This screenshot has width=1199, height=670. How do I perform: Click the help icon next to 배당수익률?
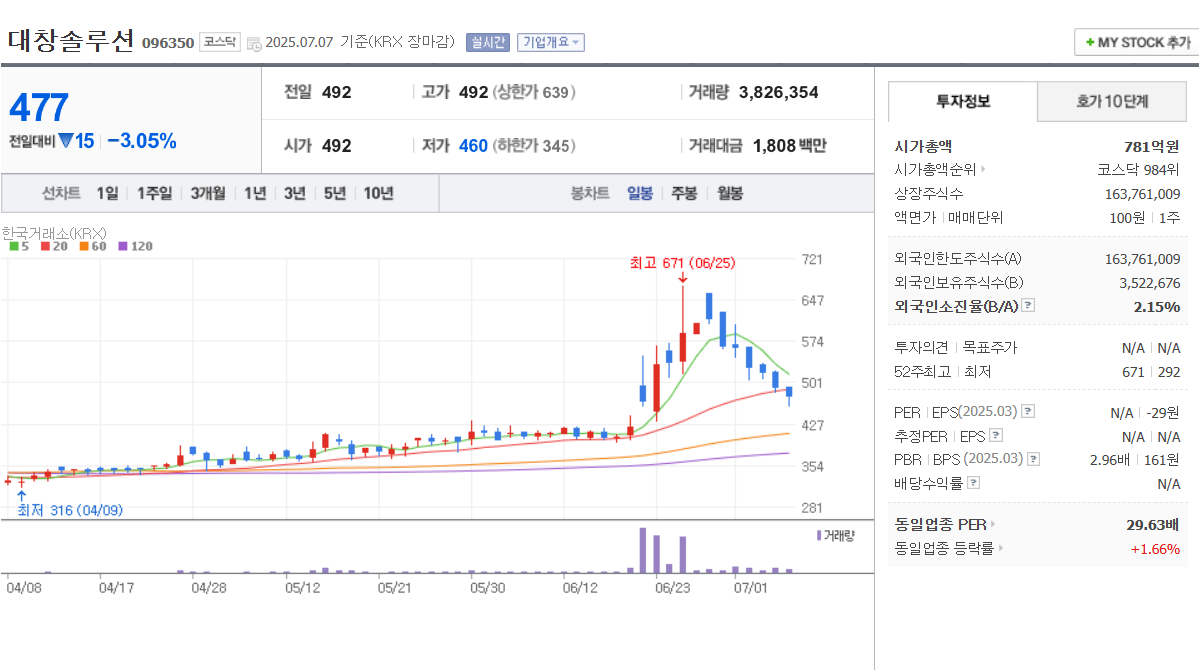coord(973,483)
